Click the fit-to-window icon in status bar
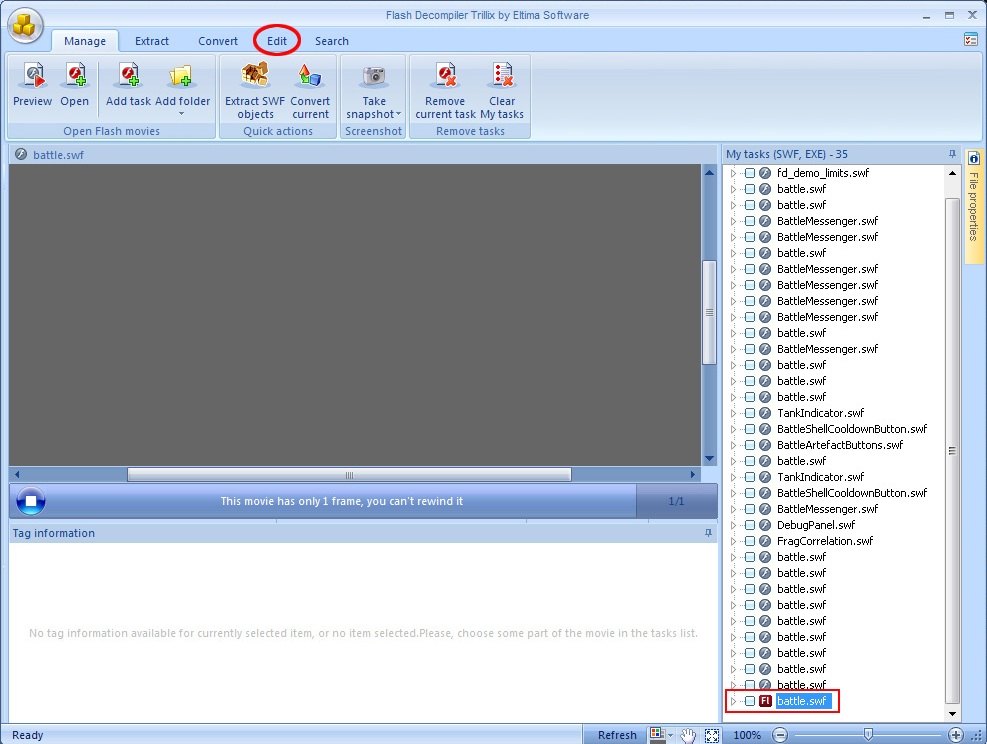The height and width of the screenshot is (744, 987). [712, 735]
